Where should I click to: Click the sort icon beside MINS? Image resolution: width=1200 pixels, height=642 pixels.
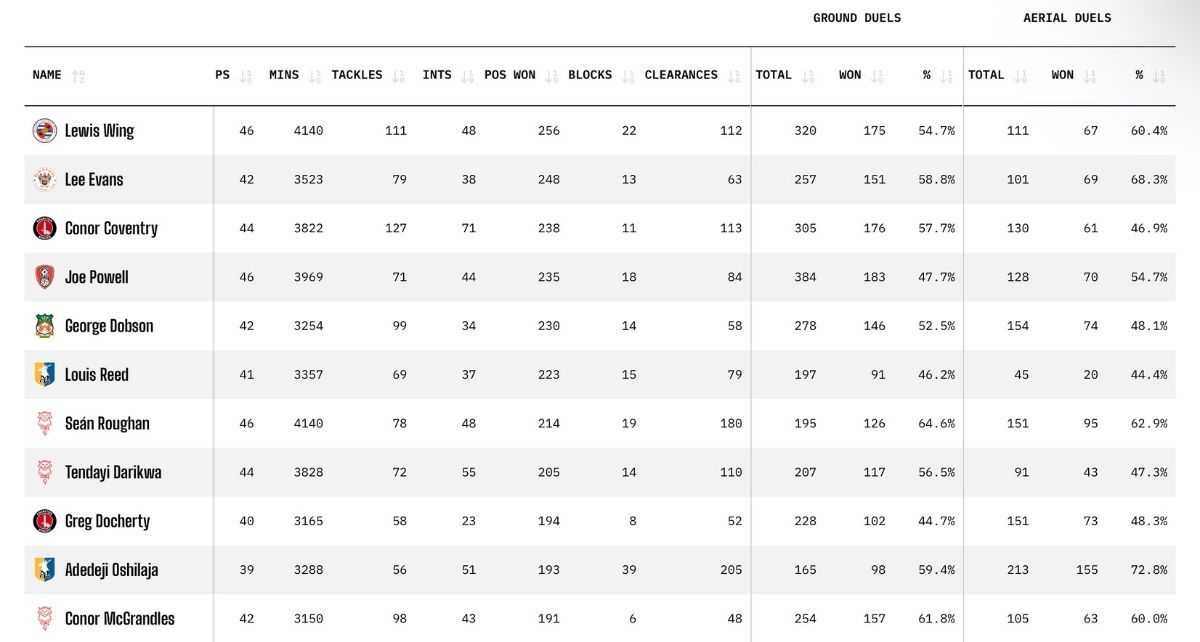316,76
